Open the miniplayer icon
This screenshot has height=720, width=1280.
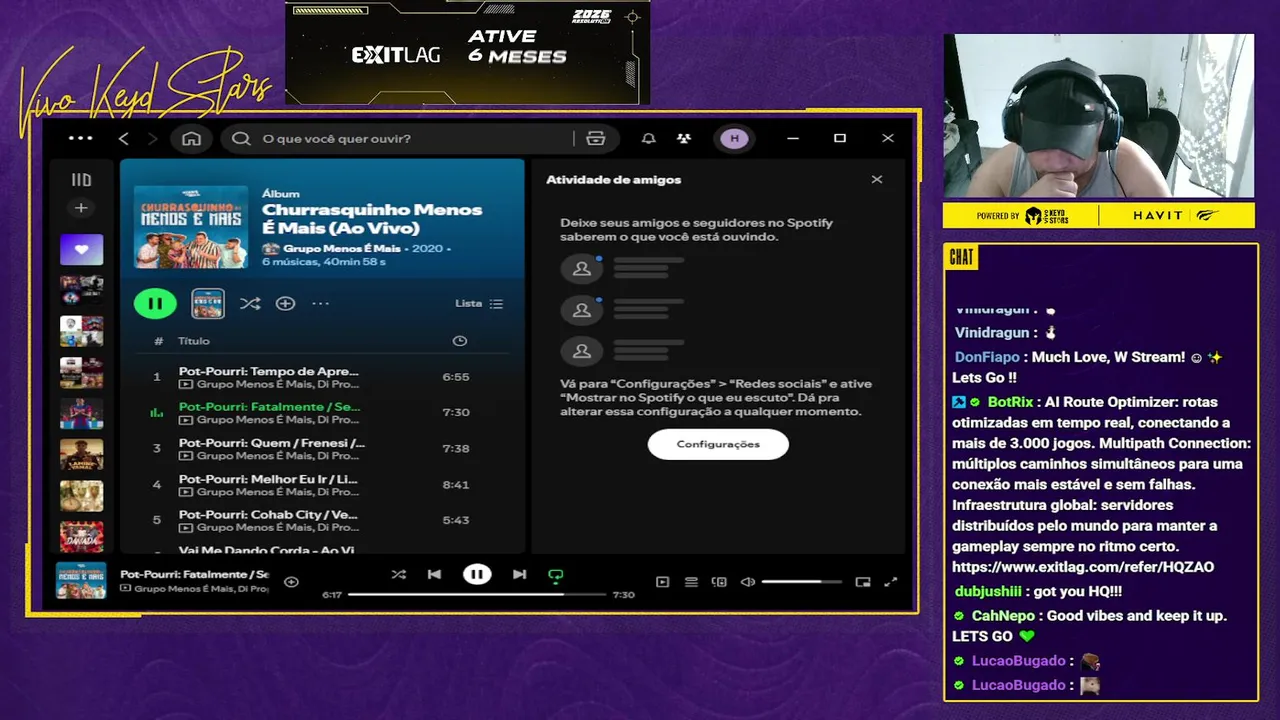pos(863,582)
